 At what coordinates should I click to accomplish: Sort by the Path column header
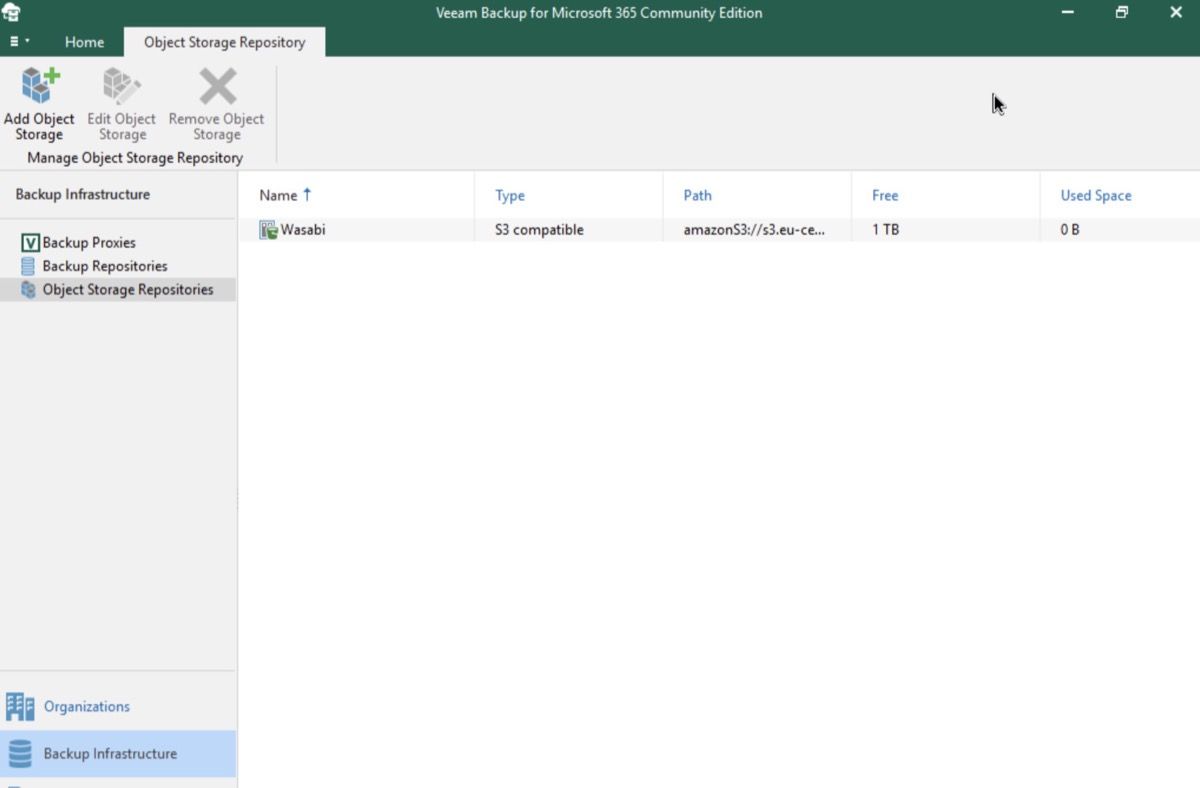(757, 195)
